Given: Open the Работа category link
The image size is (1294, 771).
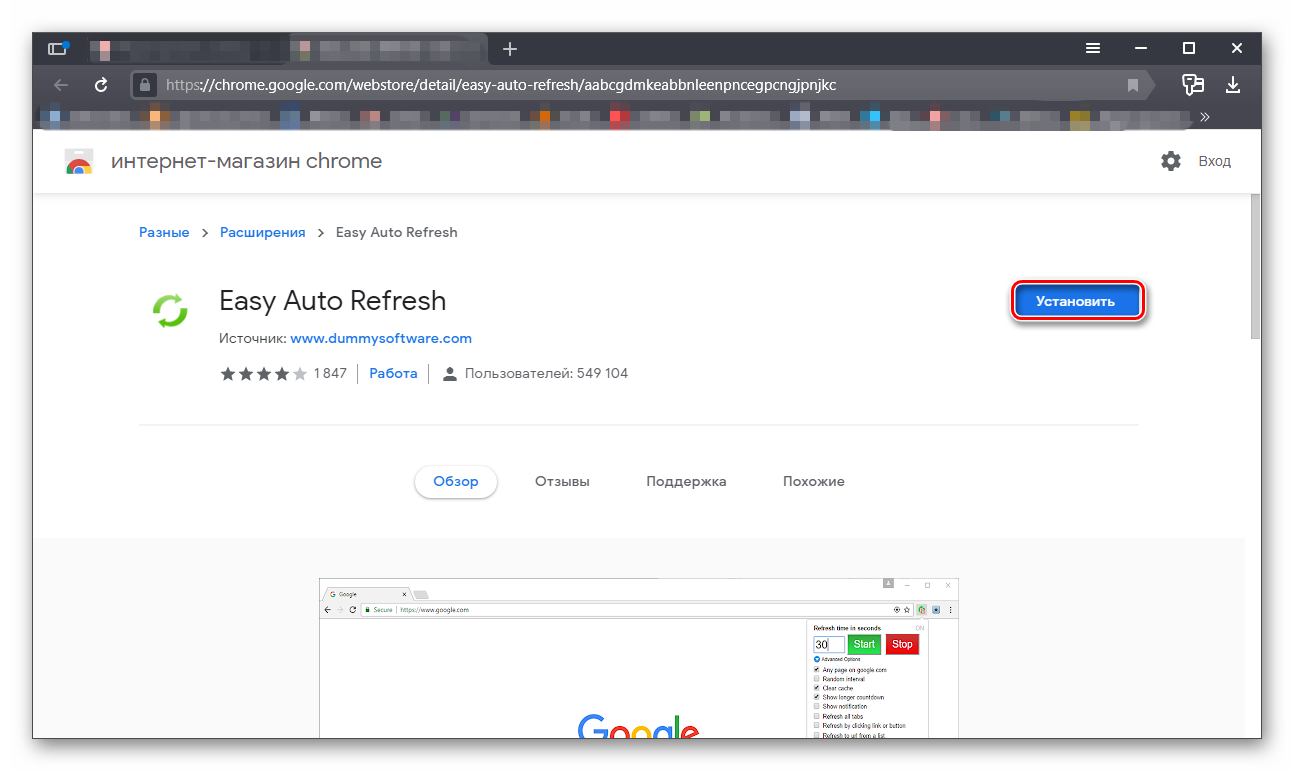Looking at the screenshot, I should pos(393,373).
